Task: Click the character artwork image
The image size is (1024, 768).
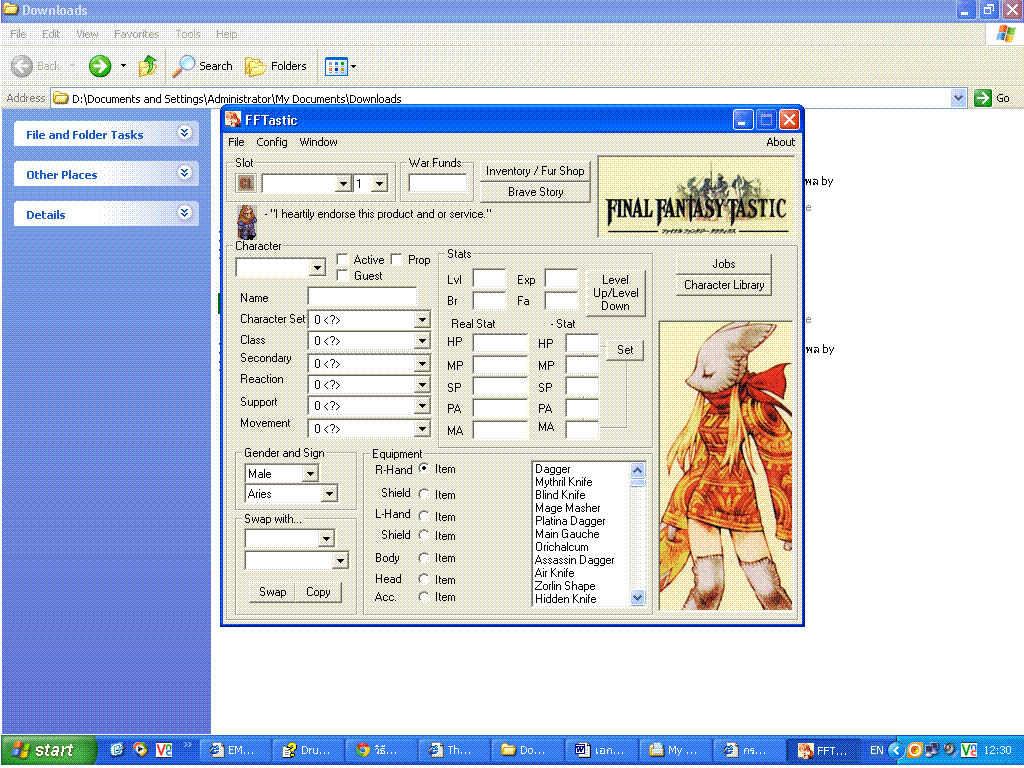Action: 726,466
